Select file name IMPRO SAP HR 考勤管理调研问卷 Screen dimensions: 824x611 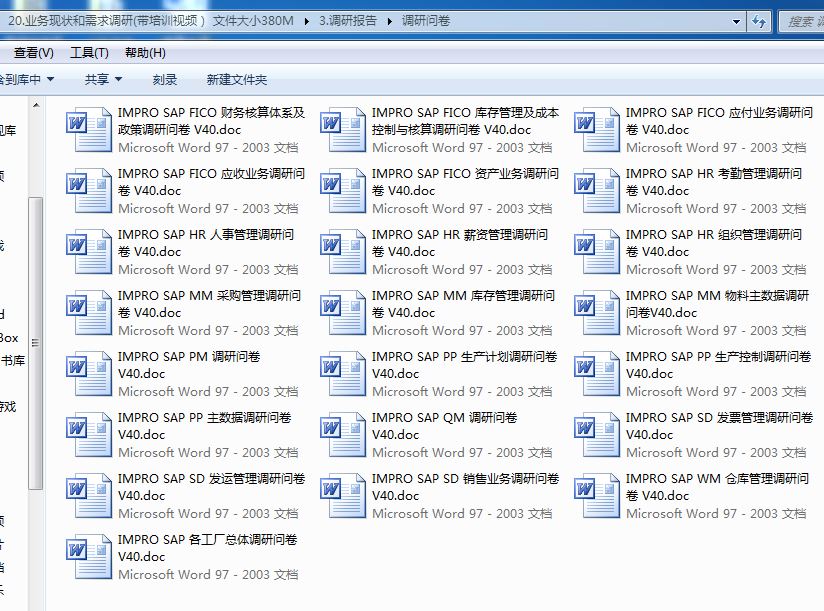pyautogui.click(x=714, y=182)
